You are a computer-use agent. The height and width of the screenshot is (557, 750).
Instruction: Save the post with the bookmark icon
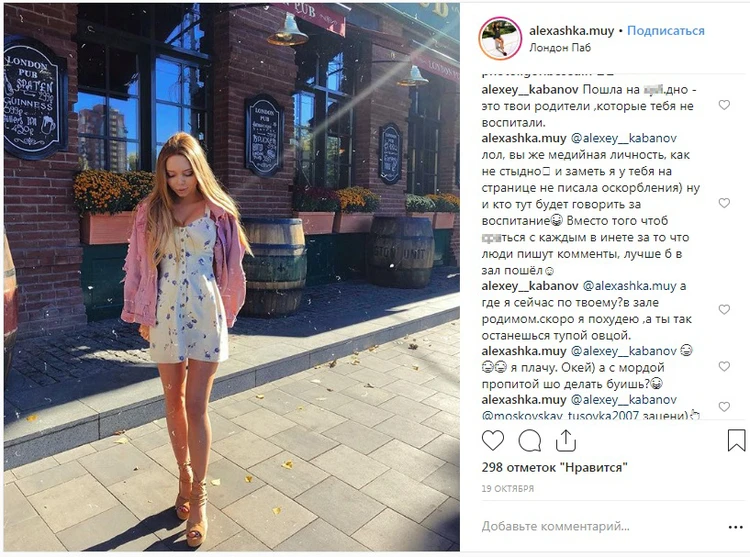pyautogui.click(x=736, y=440)
